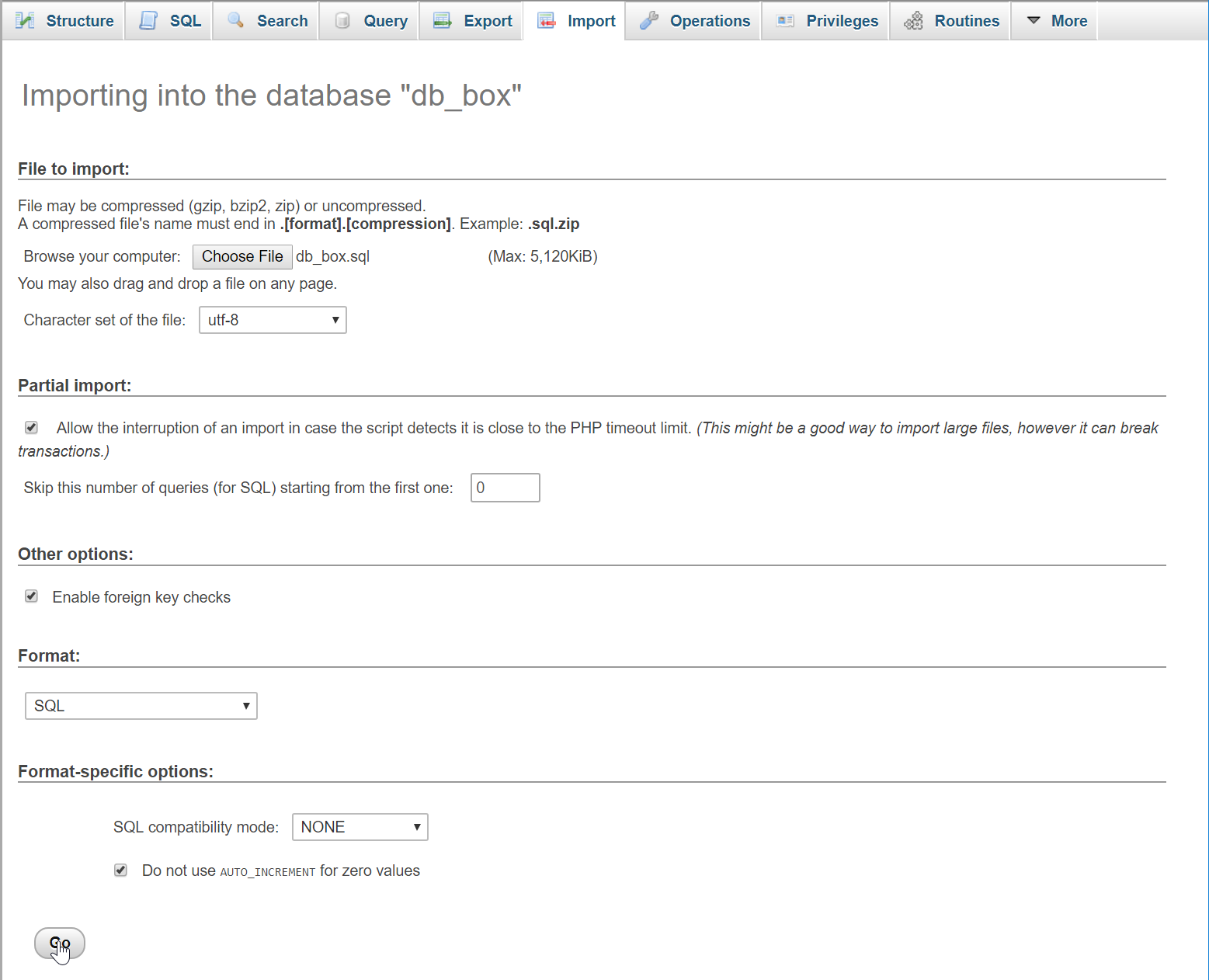Switch to the Import tab

(x=575, y=21)
